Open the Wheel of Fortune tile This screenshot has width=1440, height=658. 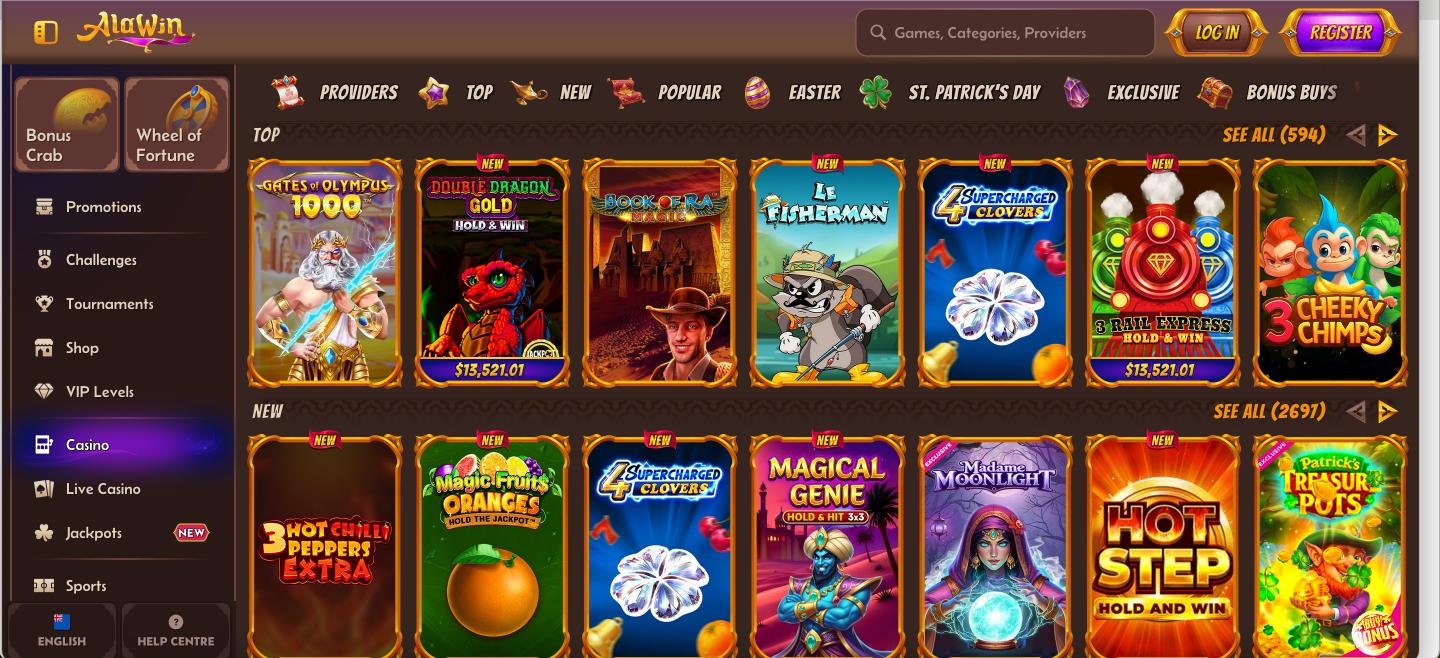[x=177, y=125]
